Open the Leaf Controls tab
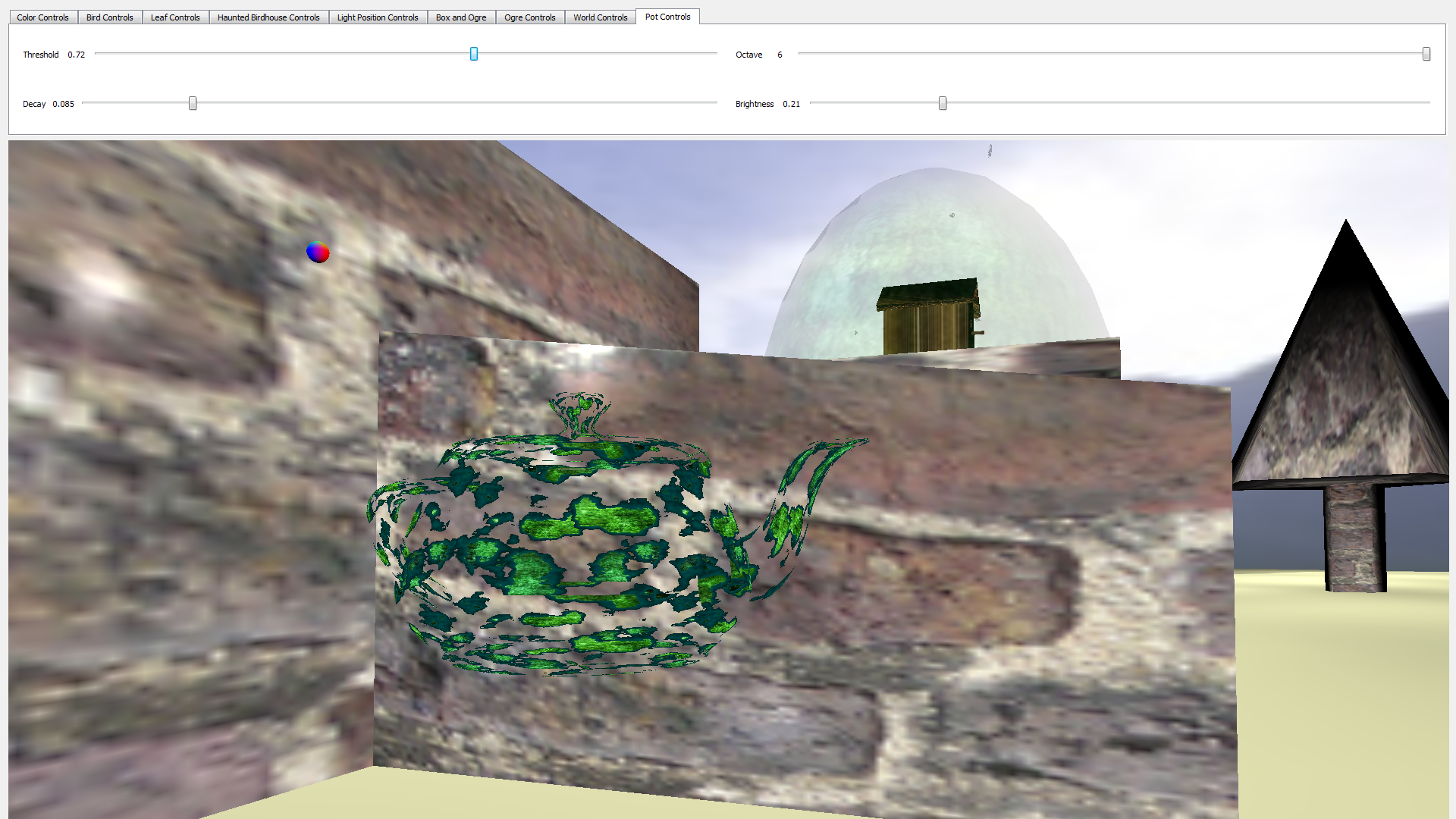Viewport: 1456px width, 819px height. click(x=174, y=17)
